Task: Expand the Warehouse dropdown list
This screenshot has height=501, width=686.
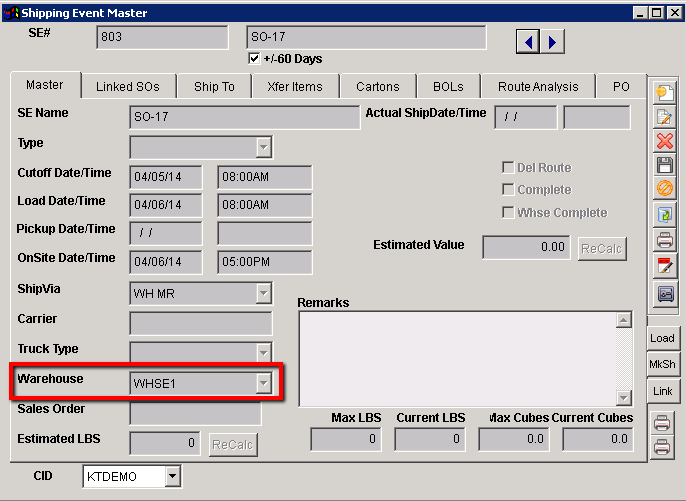Action: 263,383
